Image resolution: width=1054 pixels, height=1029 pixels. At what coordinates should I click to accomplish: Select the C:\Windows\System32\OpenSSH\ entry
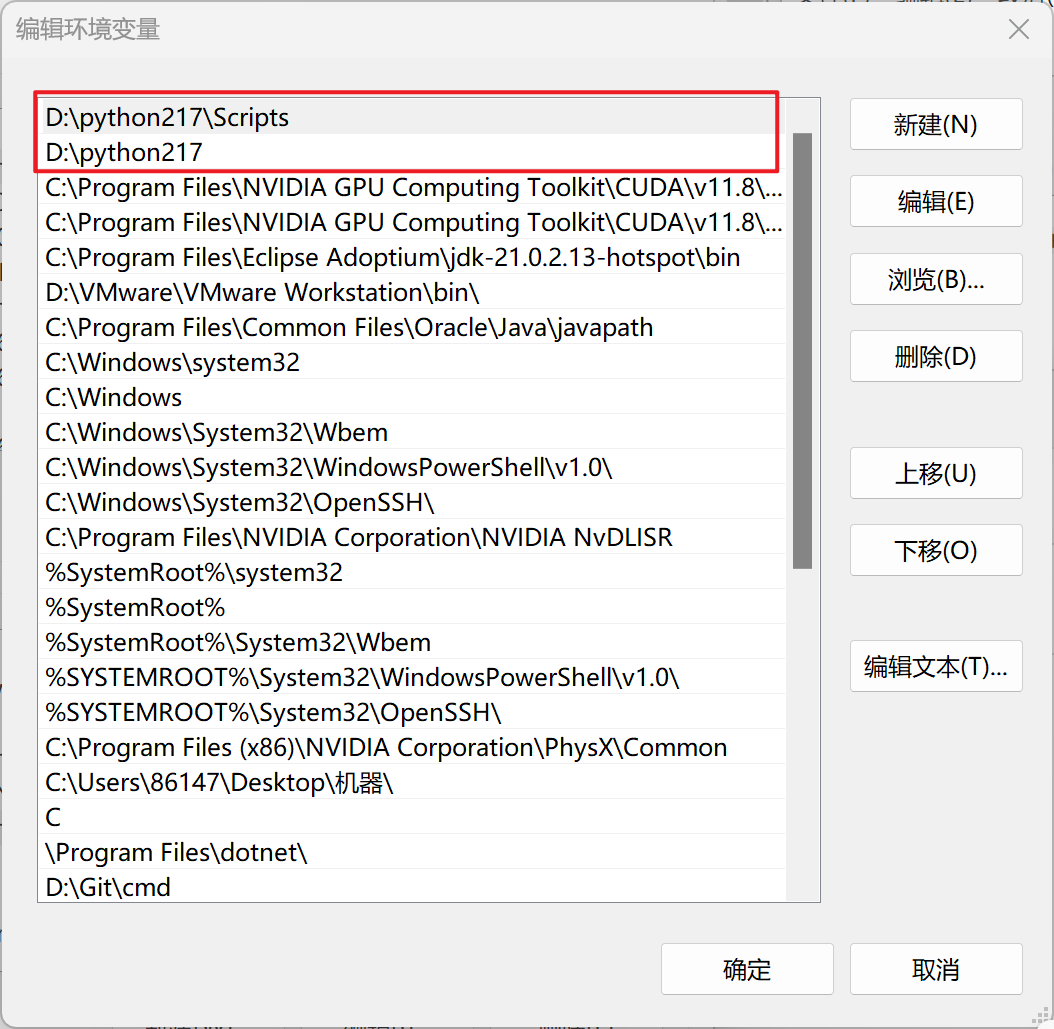(x=240, y=503)
